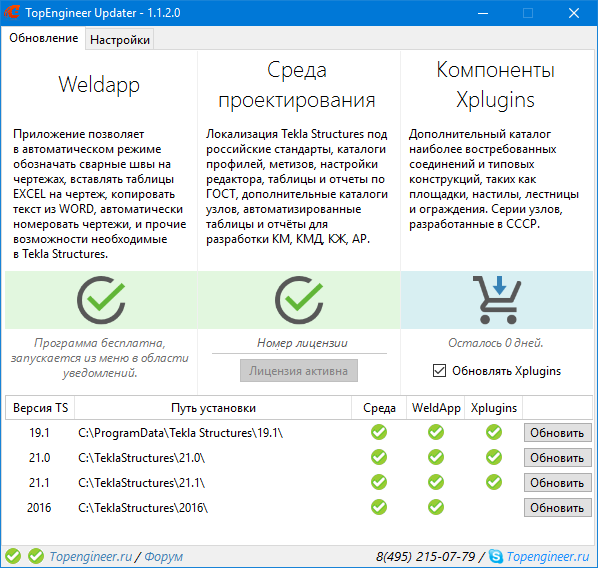Click the Среда проектирования green checkmark icon
Viewport: 598px width, 568px height.
[x=299, y=300]
